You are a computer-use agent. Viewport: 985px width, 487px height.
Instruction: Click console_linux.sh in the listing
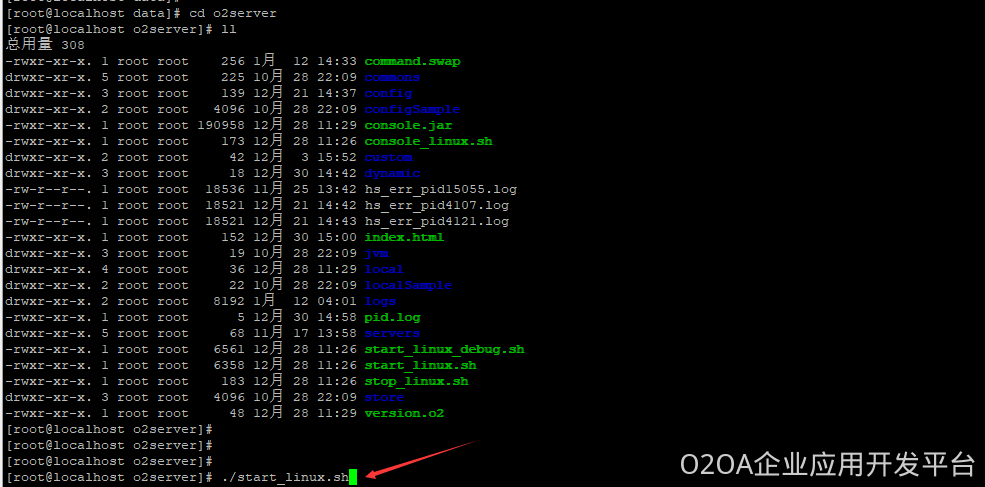point(428,141)
